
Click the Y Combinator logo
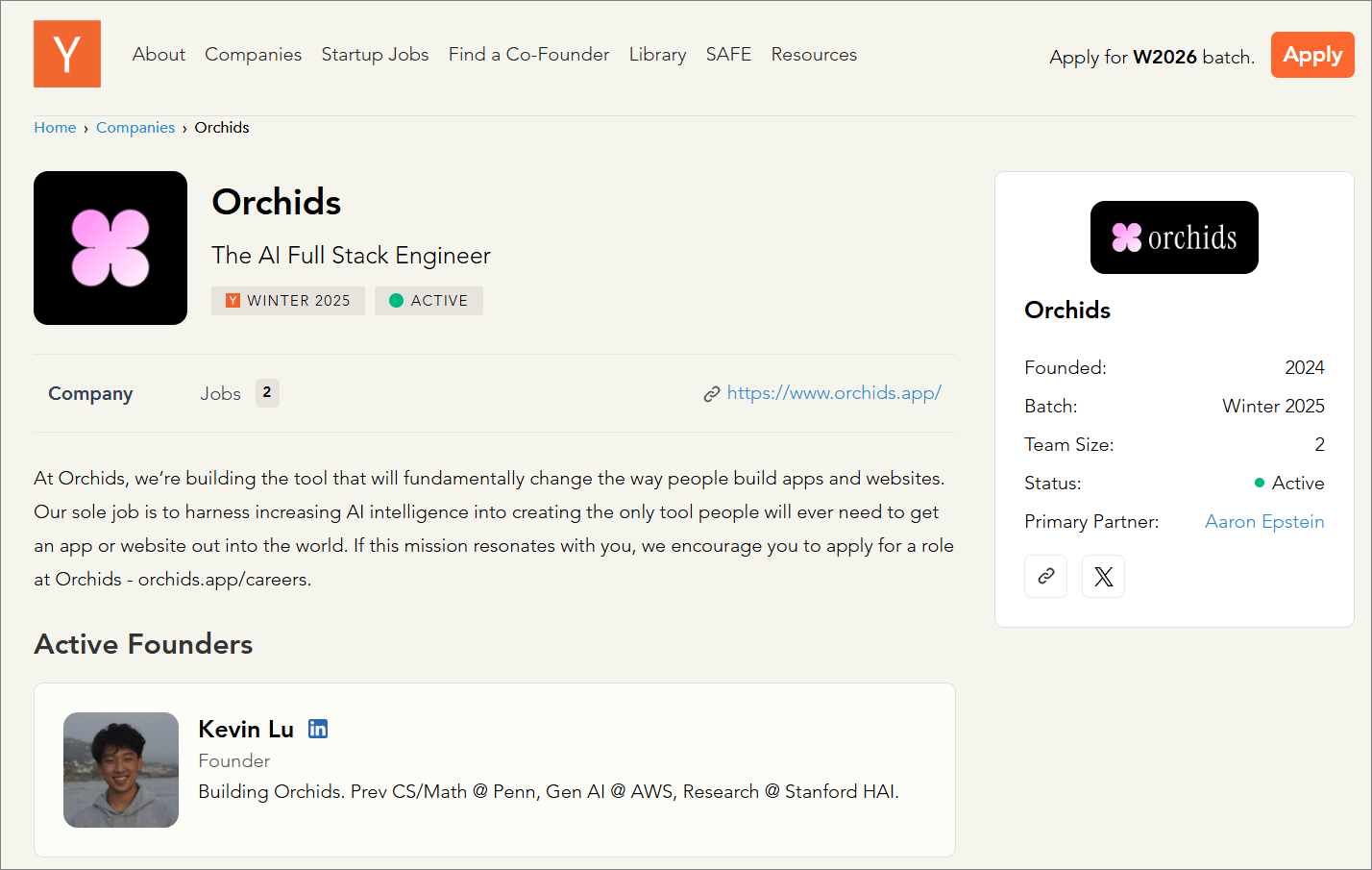[67, 54]
